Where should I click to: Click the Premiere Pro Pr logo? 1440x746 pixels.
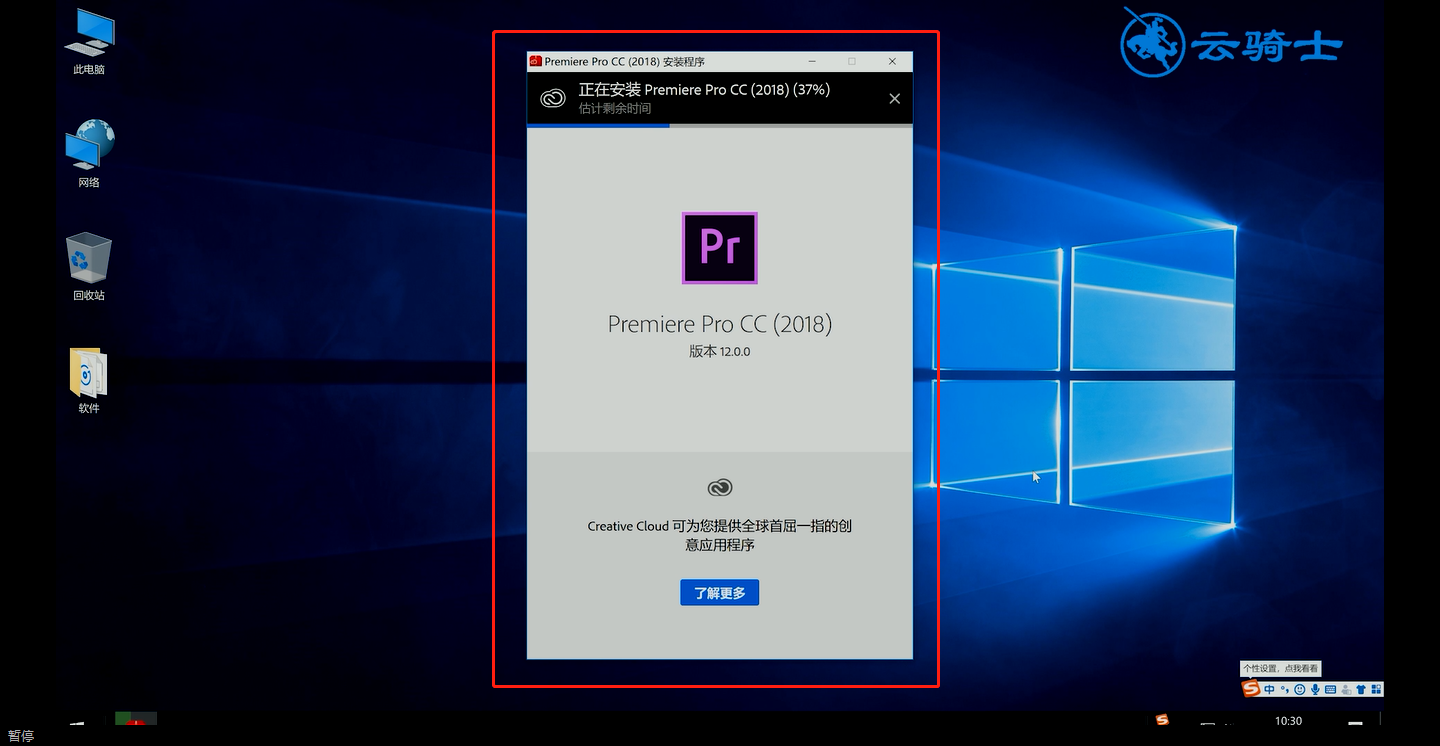click(720, 248)
